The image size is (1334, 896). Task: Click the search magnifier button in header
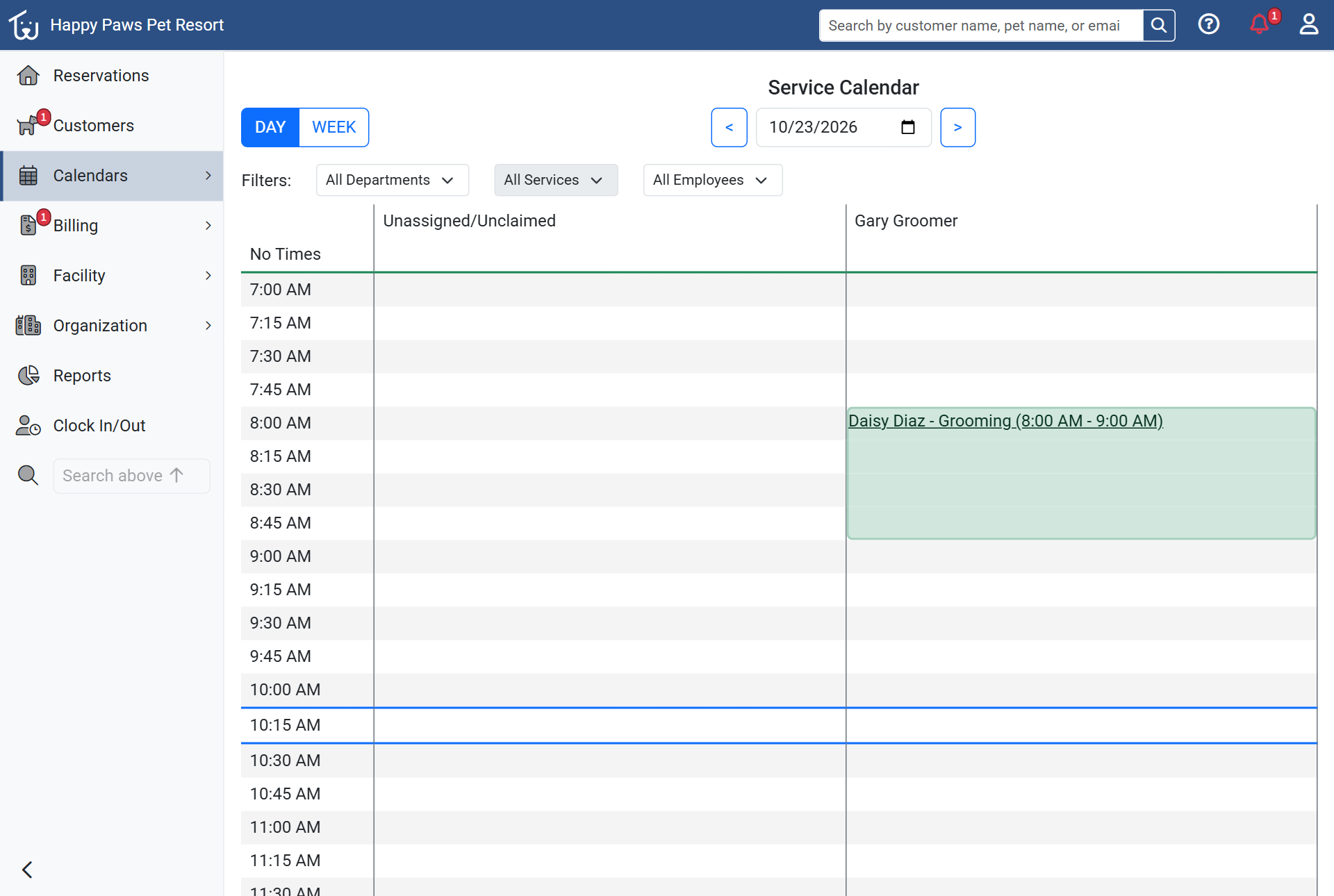click(x=1158, y=26)
